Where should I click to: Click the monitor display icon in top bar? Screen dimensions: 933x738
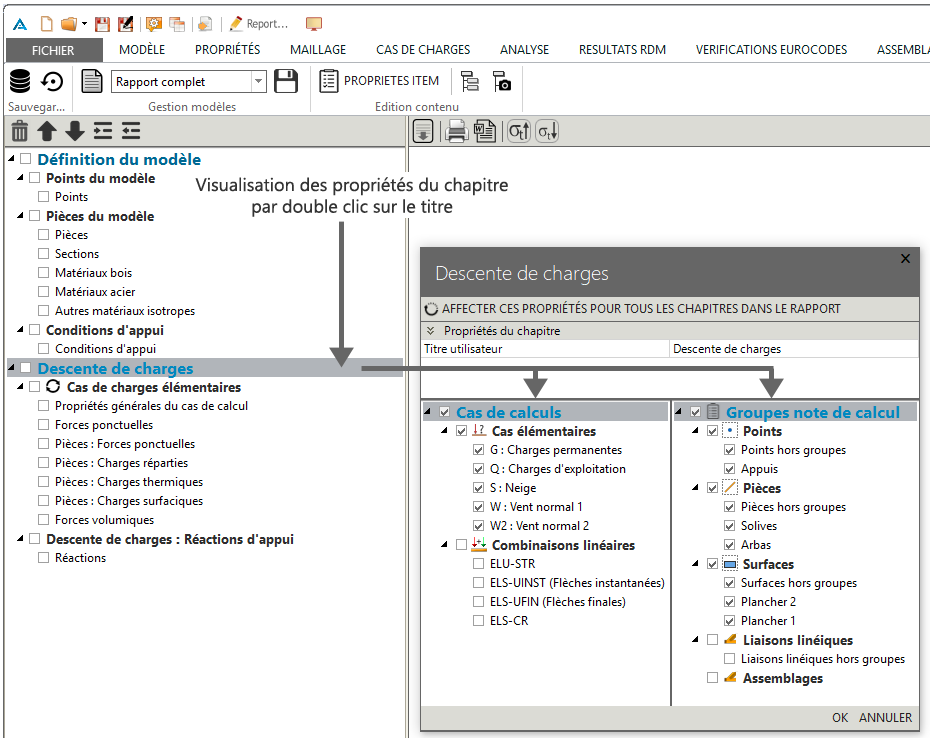pyautogui.click(x=314, y=24)
